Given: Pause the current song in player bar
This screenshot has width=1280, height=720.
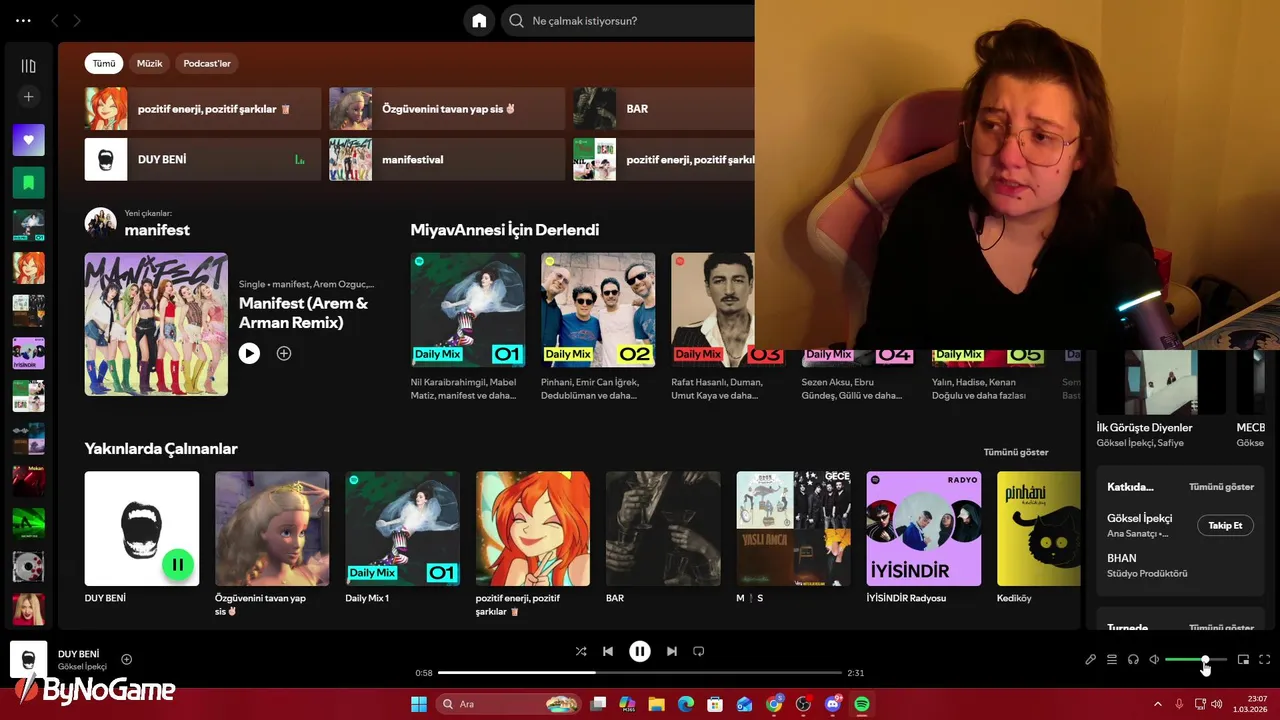Looking at the screenshot, I should tap(640, 651).
